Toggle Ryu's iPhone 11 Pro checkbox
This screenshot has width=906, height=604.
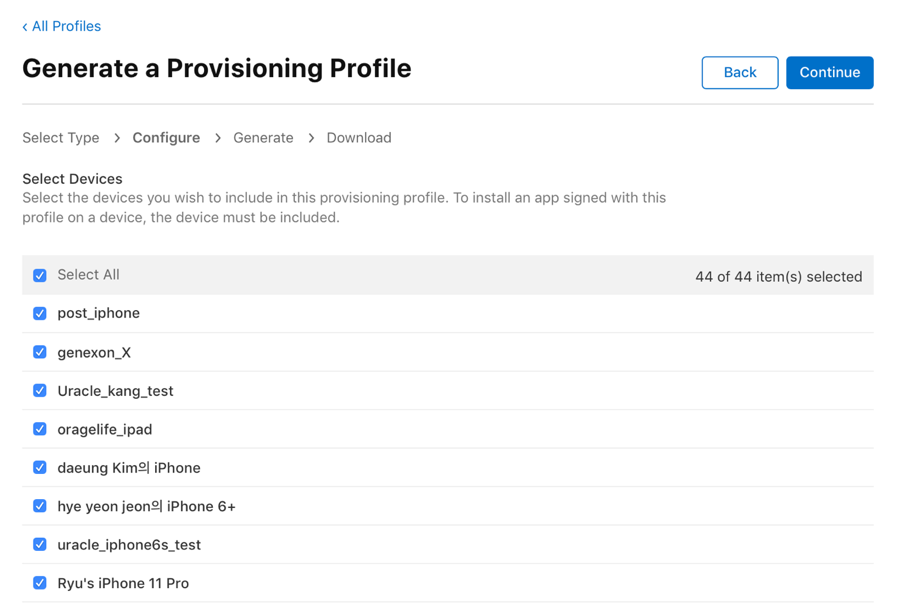[x=40, y=583]
